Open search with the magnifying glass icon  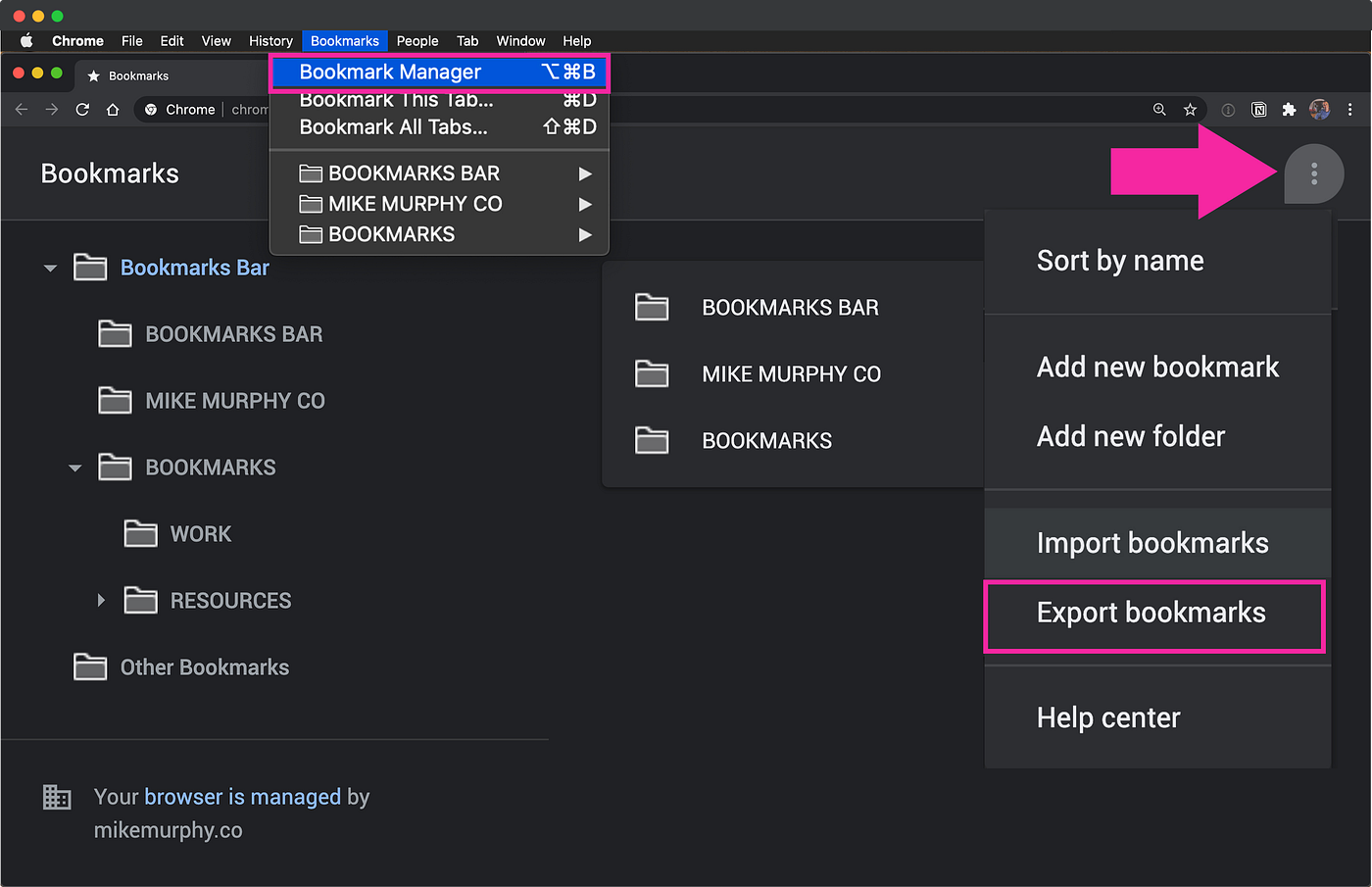[1159, 109]
